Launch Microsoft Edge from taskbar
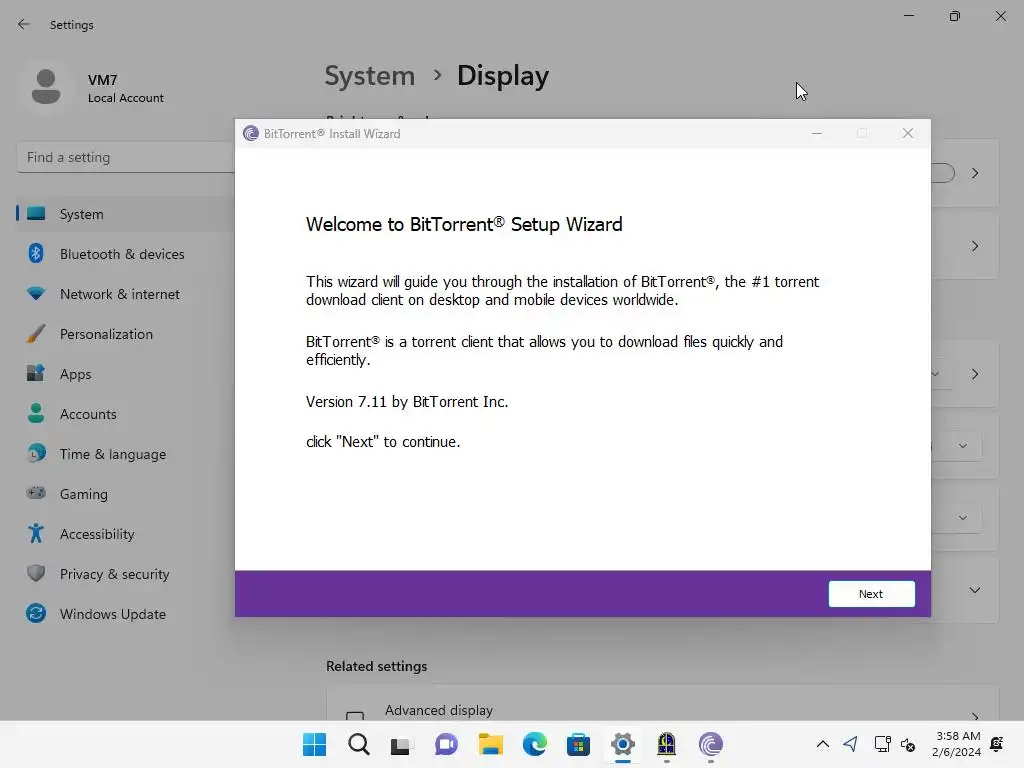 click(534, 744)
